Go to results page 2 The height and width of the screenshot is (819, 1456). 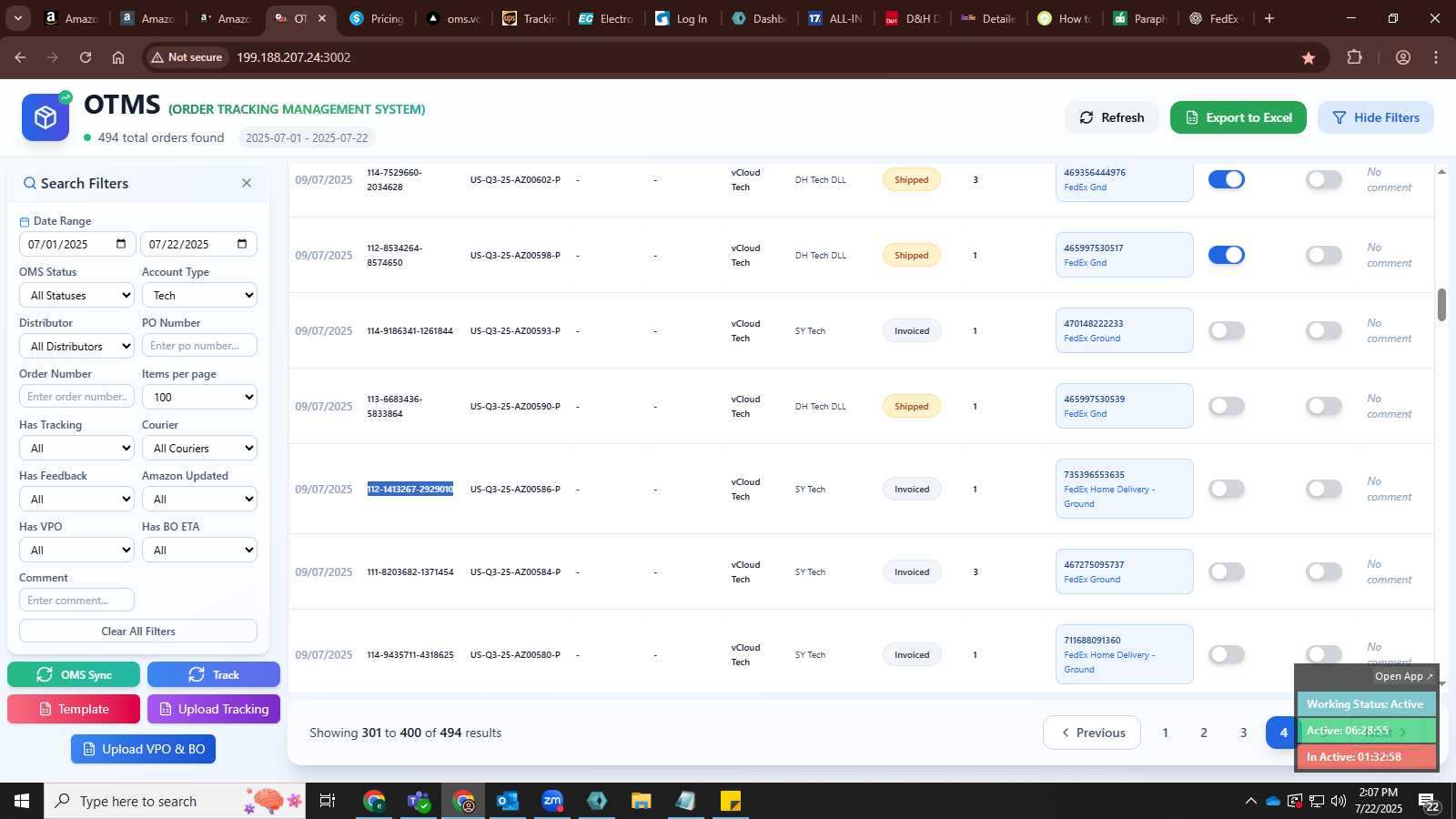(1204, 733)
